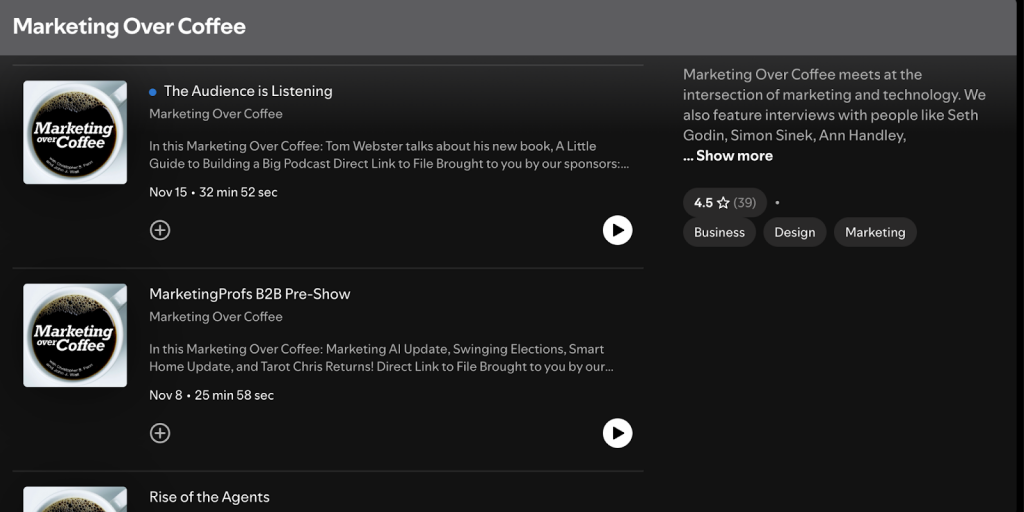This screenshot has width=1024, height=512.
Task: Open MarketingProfs B2B Pre-Show cover thumbnail
Action: click(75, 335)
